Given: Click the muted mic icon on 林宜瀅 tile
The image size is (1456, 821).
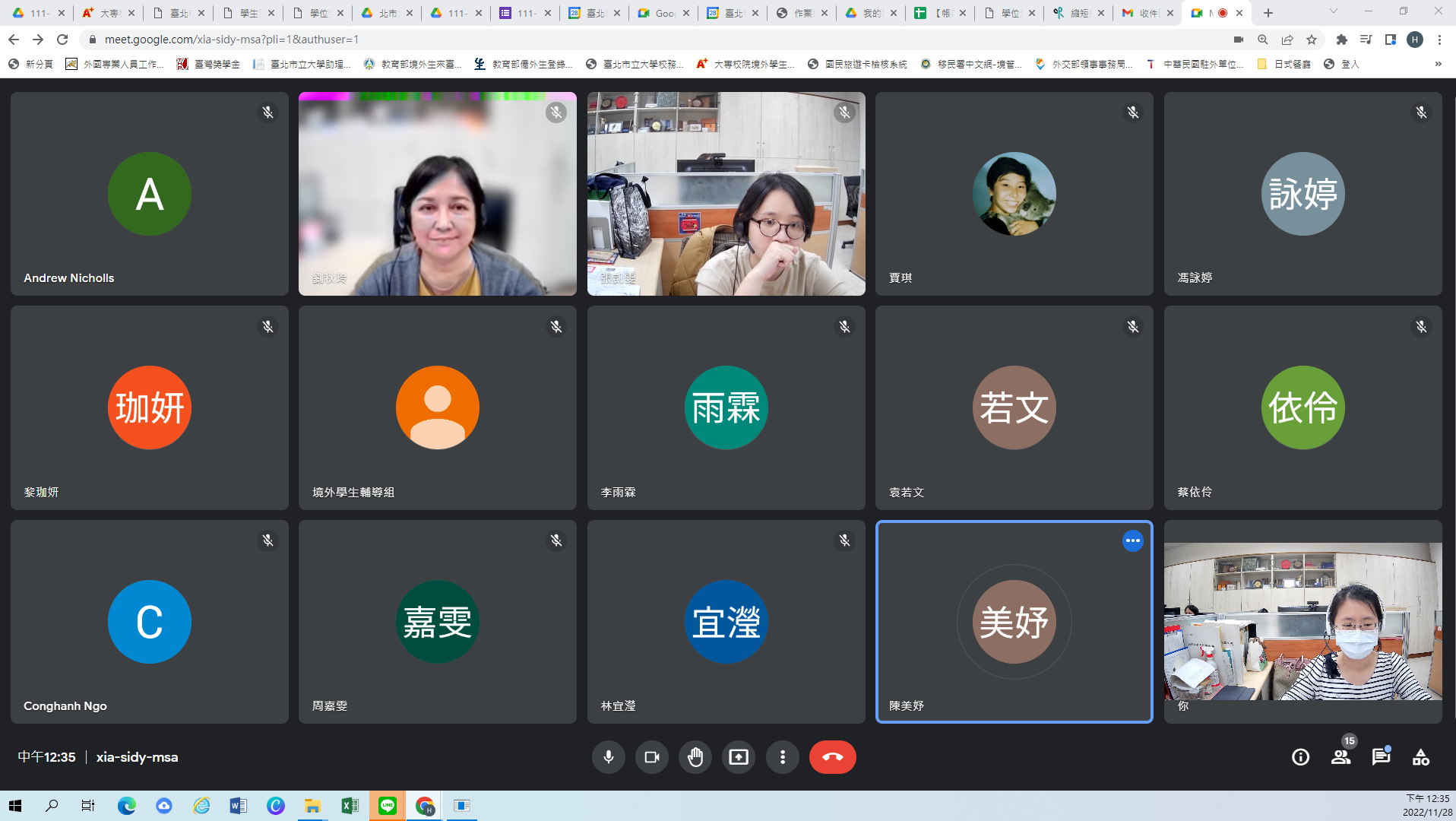Looking at the screenshot, I should (844, 540).
